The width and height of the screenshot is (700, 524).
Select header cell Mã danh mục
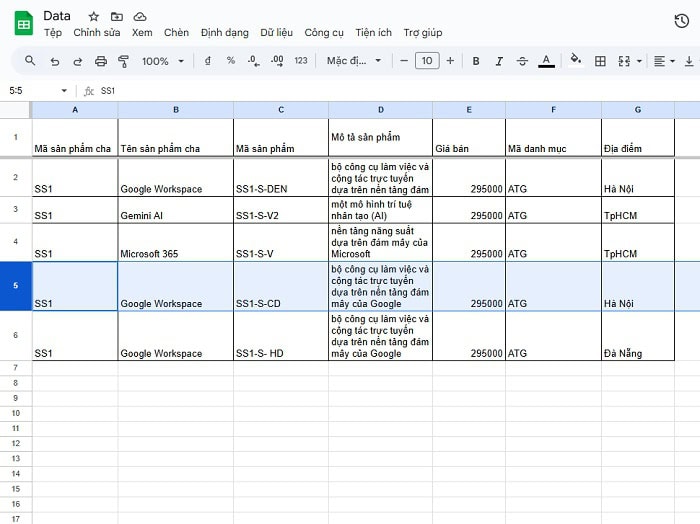click(553, 137)
